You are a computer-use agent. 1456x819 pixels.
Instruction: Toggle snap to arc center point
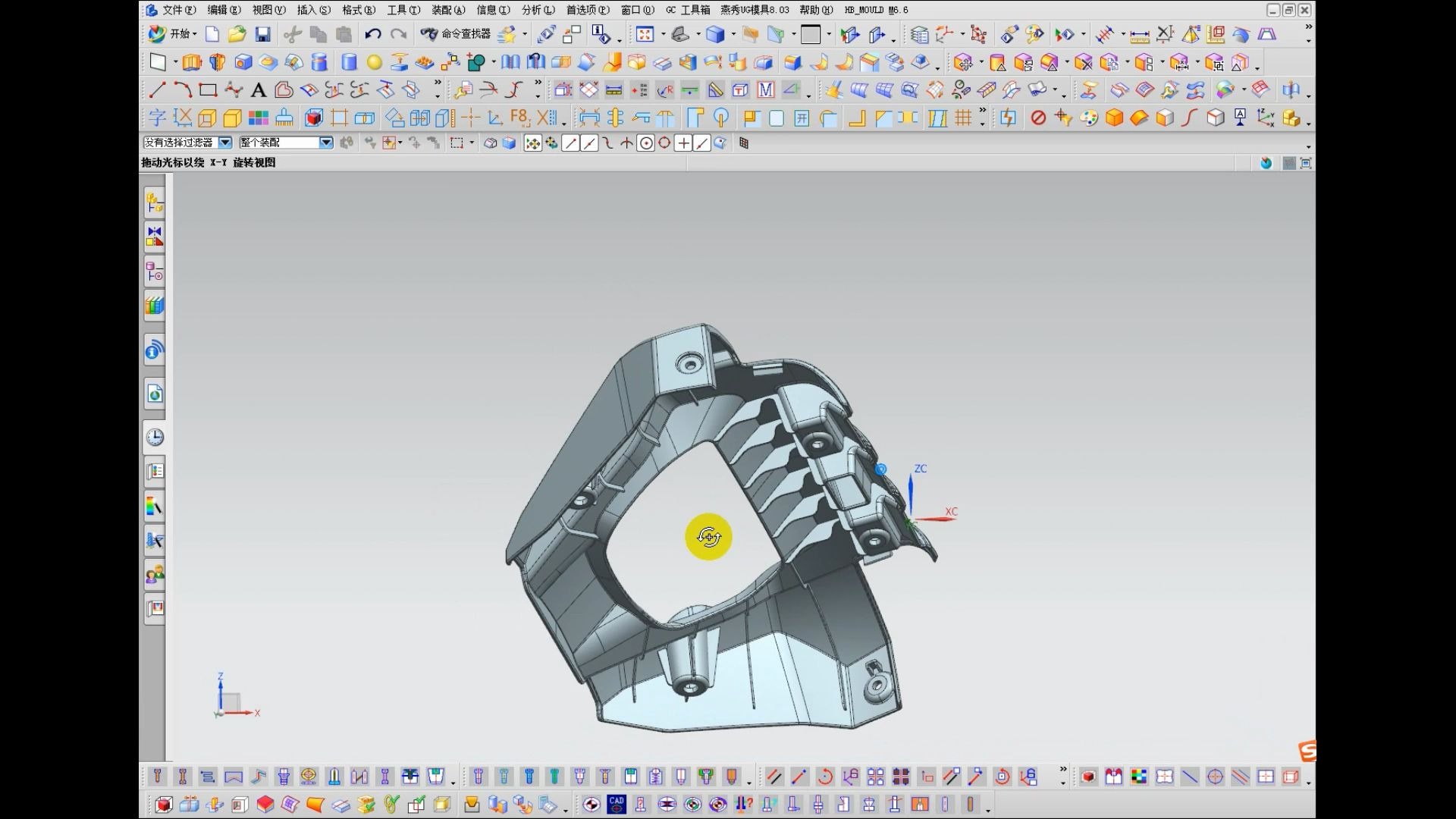point(645,143)
